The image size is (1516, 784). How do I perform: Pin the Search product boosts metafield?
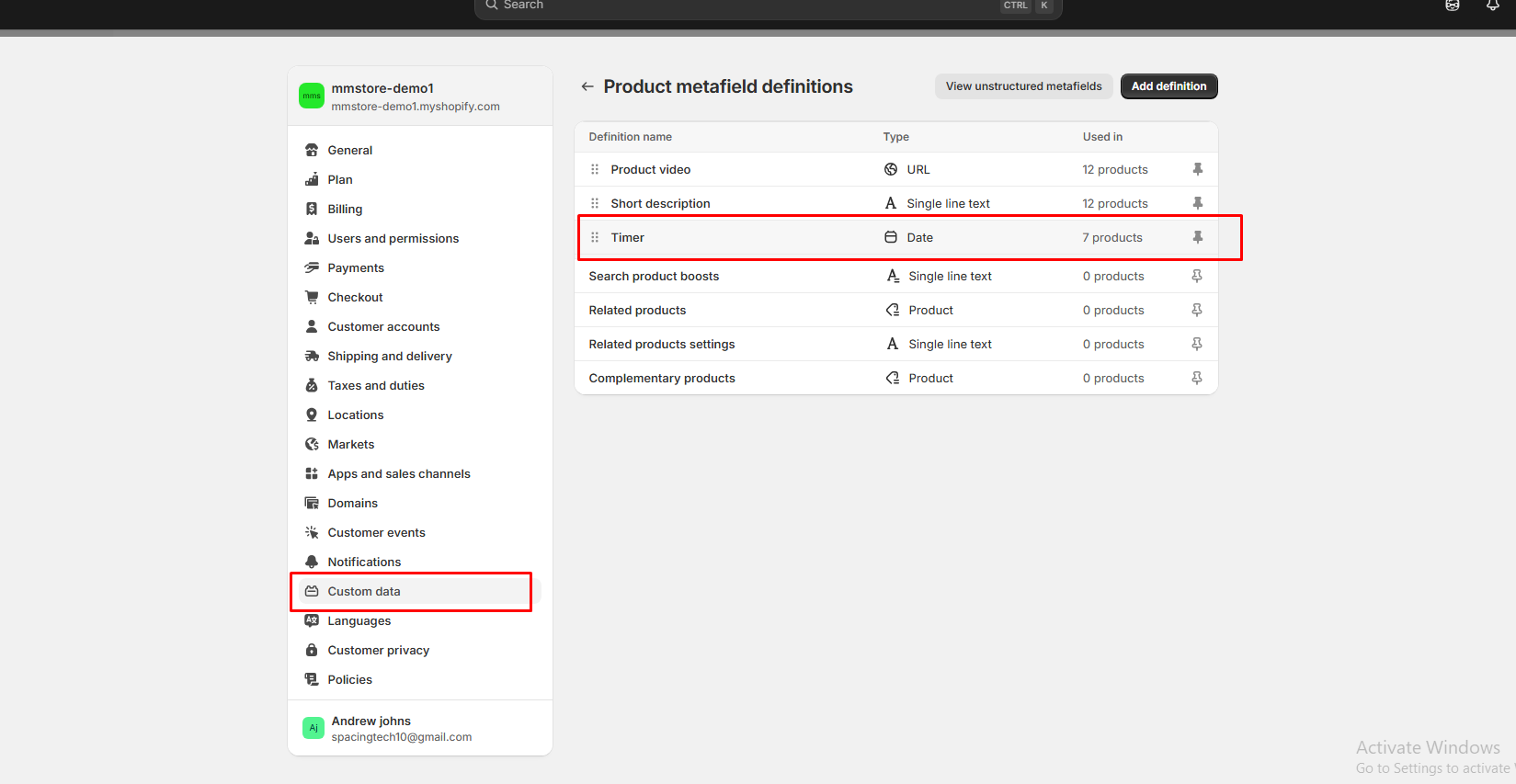1197,276
